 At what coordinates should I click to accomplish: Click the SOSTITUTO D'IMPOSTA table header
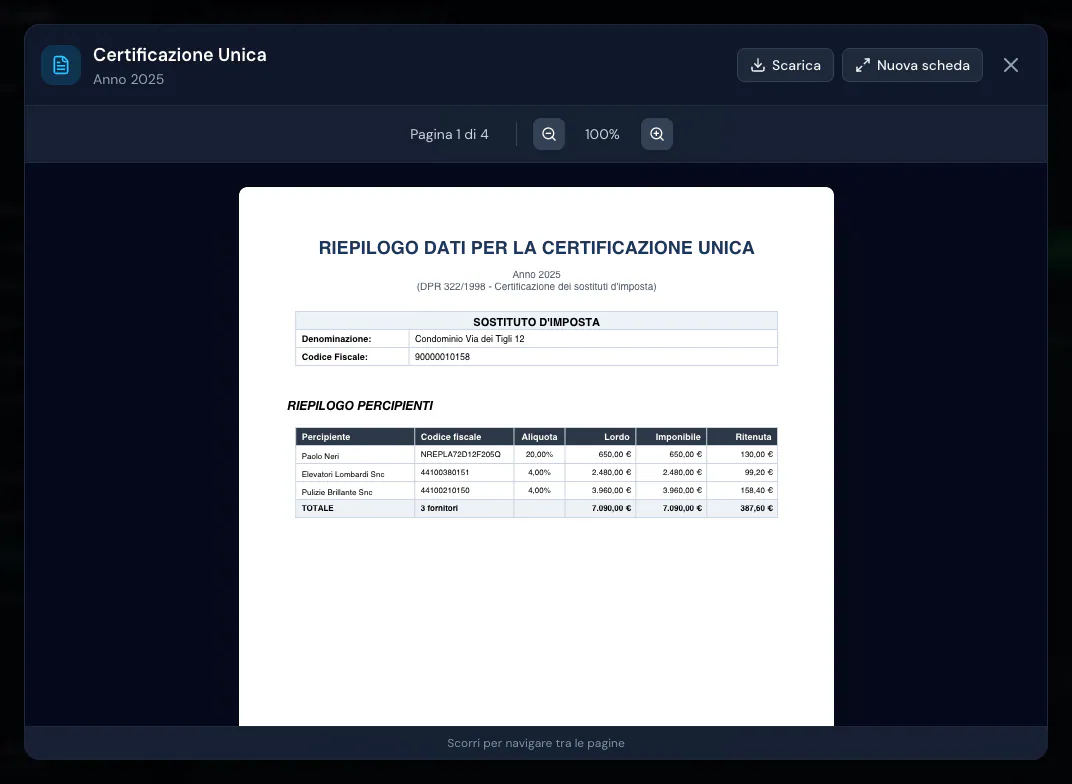tap(536, 322)
